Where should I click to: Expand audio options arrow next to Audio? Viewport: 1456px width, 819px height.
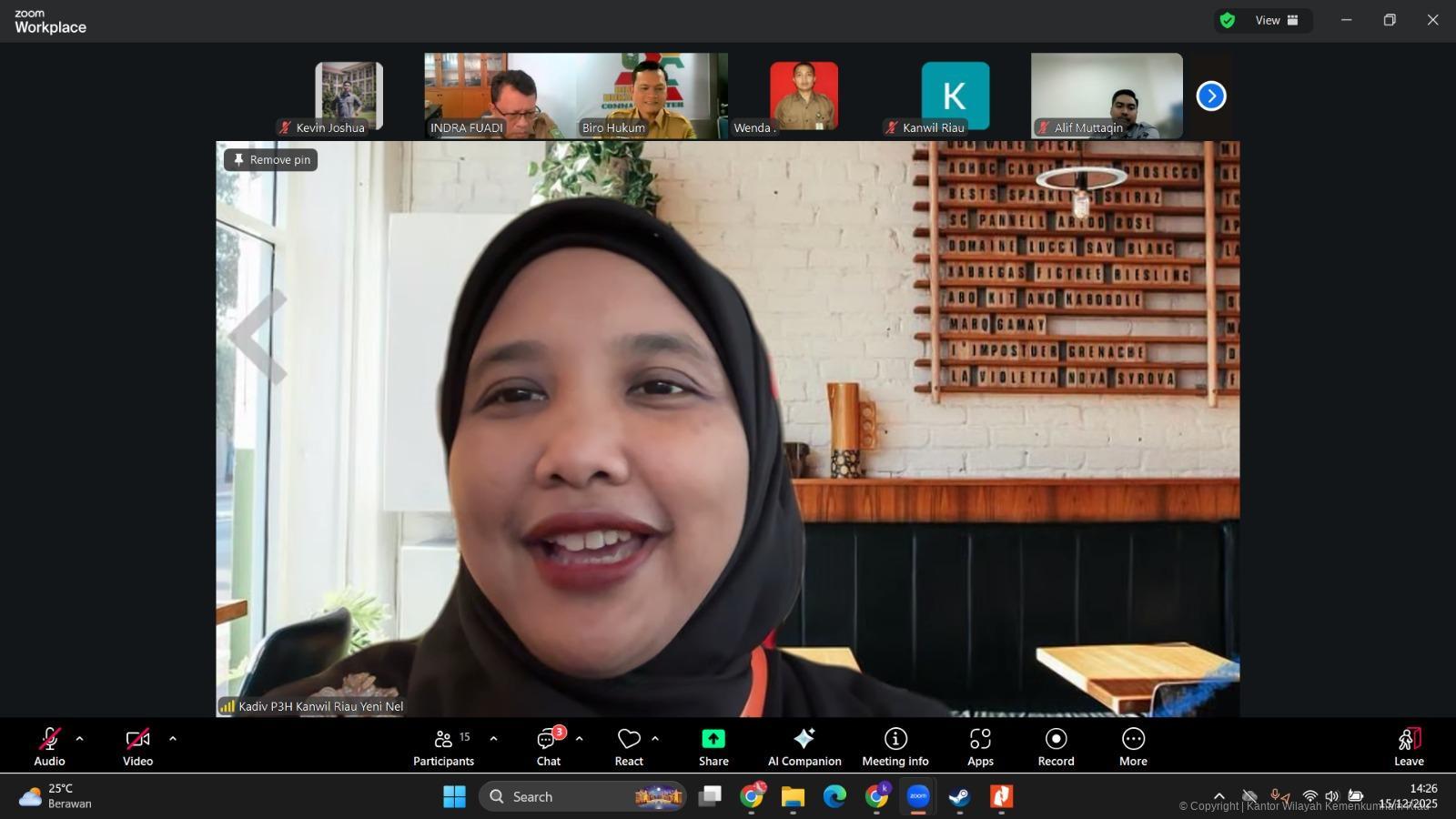coord(79,739)
